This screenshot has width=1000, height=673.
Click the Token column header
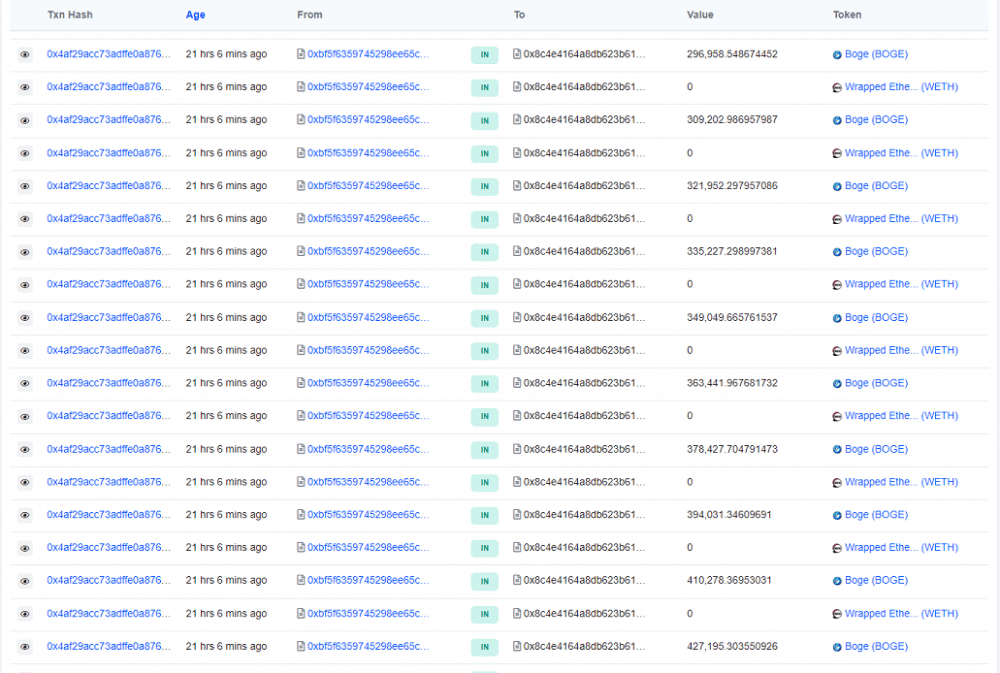(x=847, y=15)
